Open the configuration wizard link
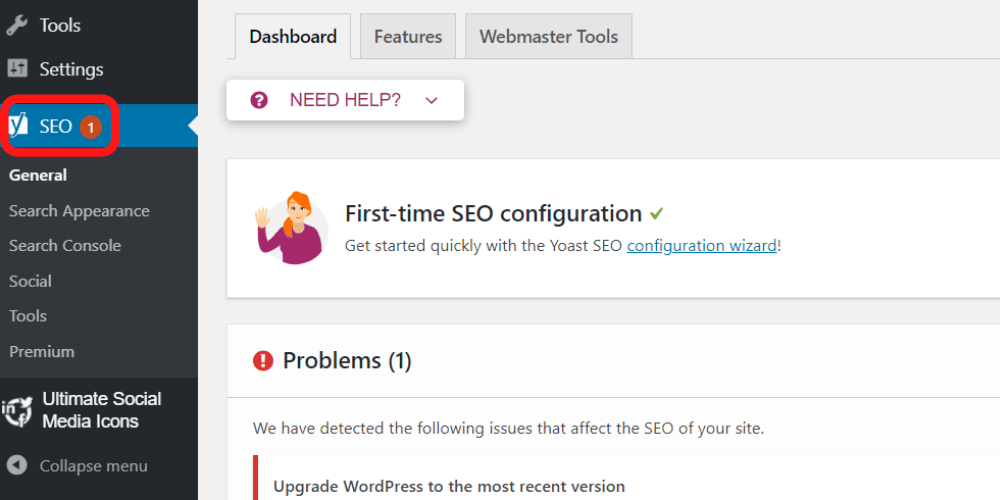 (701, 245)
